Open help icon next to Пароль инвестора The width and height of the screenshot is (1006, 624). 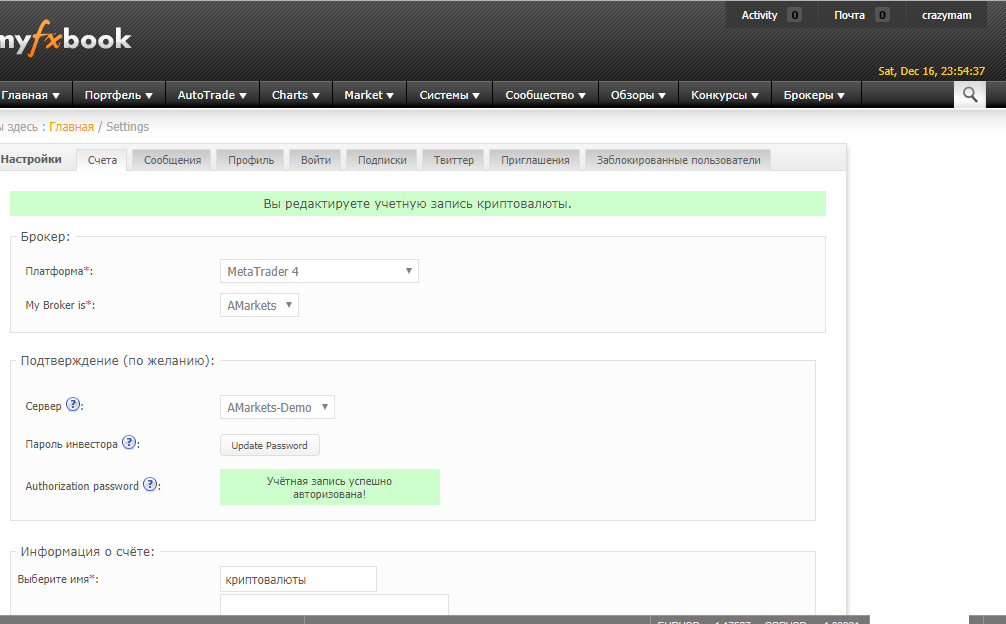[129, 443]
